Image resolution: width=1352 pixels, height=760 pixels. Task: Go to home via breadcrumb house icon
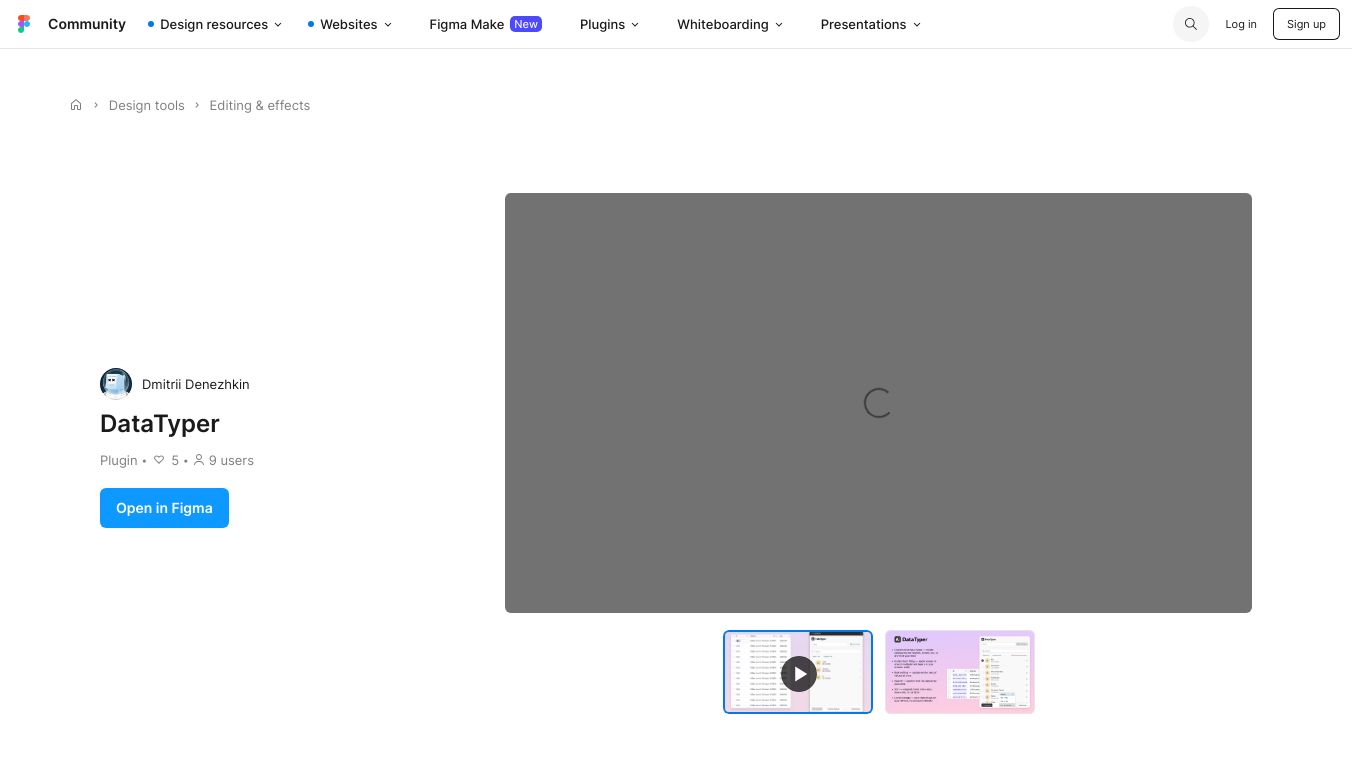(x=76, y=105)
